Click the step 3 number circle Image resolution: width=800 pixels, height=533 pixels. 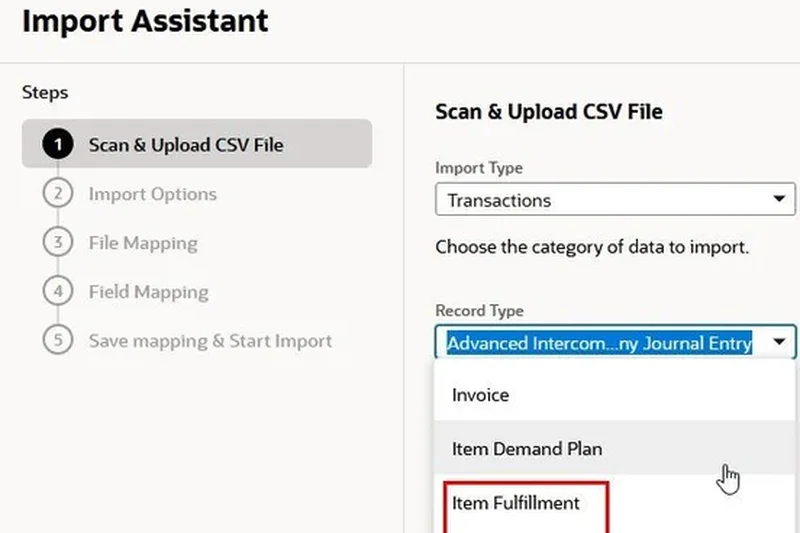57,243
